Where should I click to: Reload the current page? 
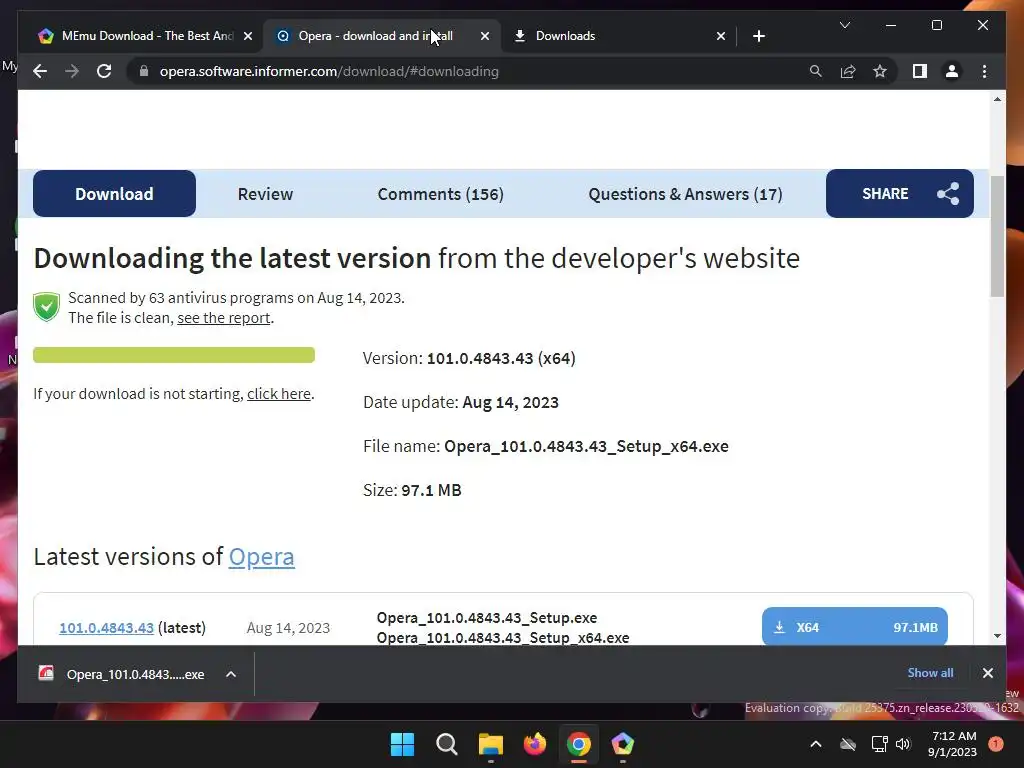point(104,71)
